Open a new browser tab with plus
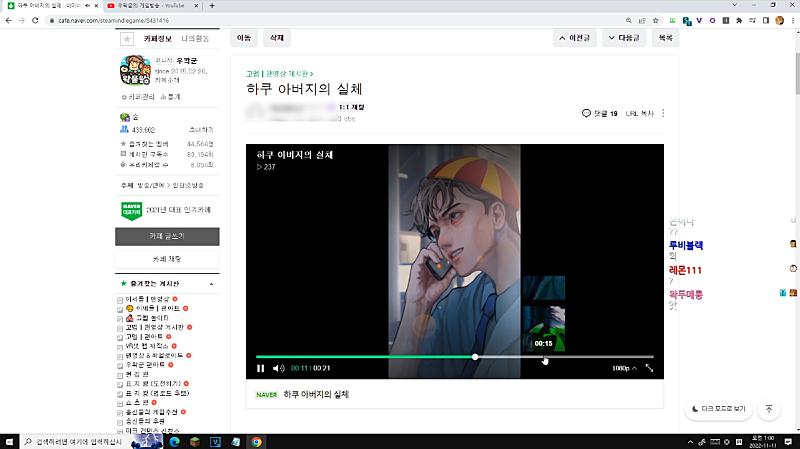 [212, 6]
